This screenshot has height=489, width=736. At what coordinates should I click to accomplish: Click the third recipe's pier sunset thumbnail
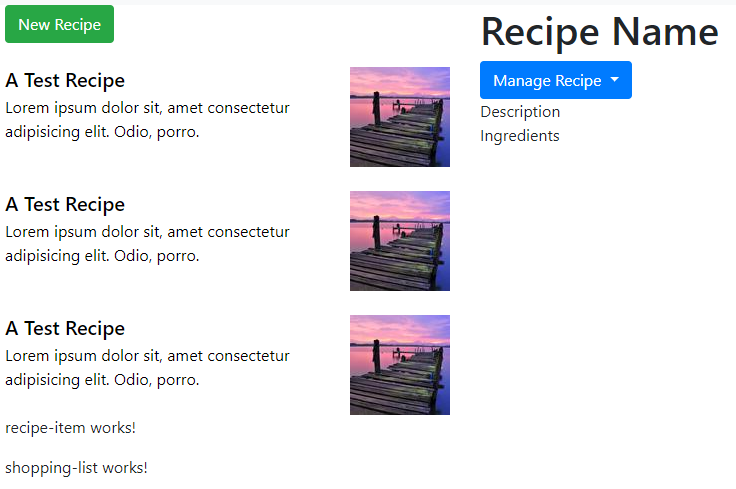(400, 365)
